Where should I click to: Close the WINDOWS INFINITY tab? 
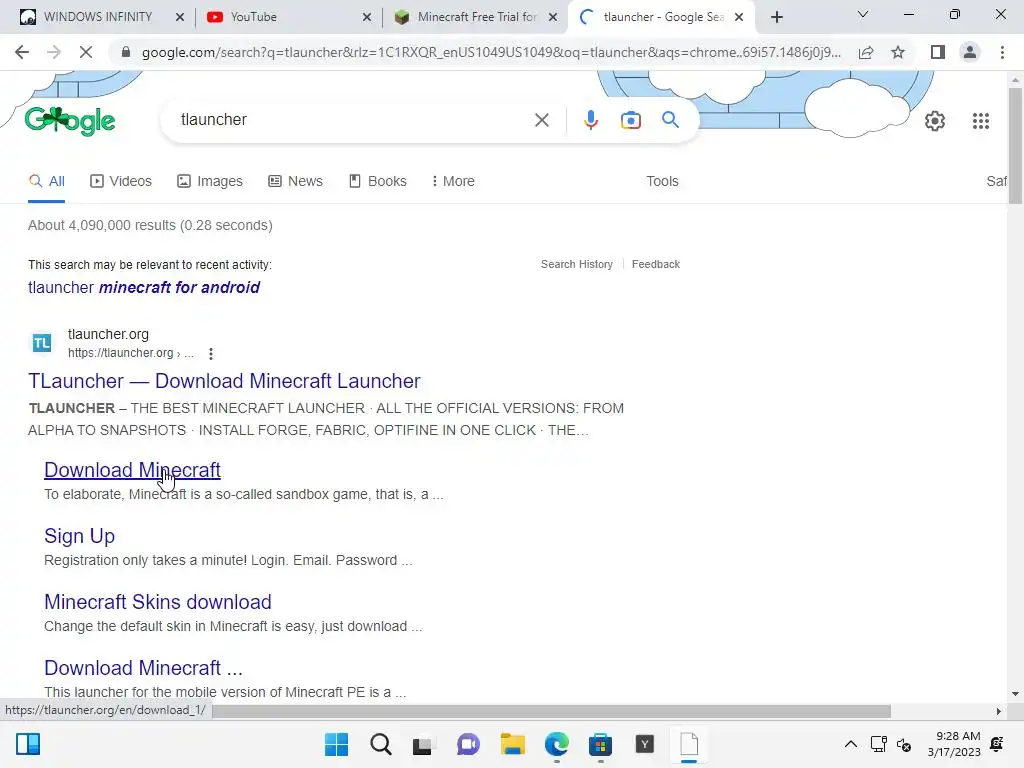pos(180,17)
